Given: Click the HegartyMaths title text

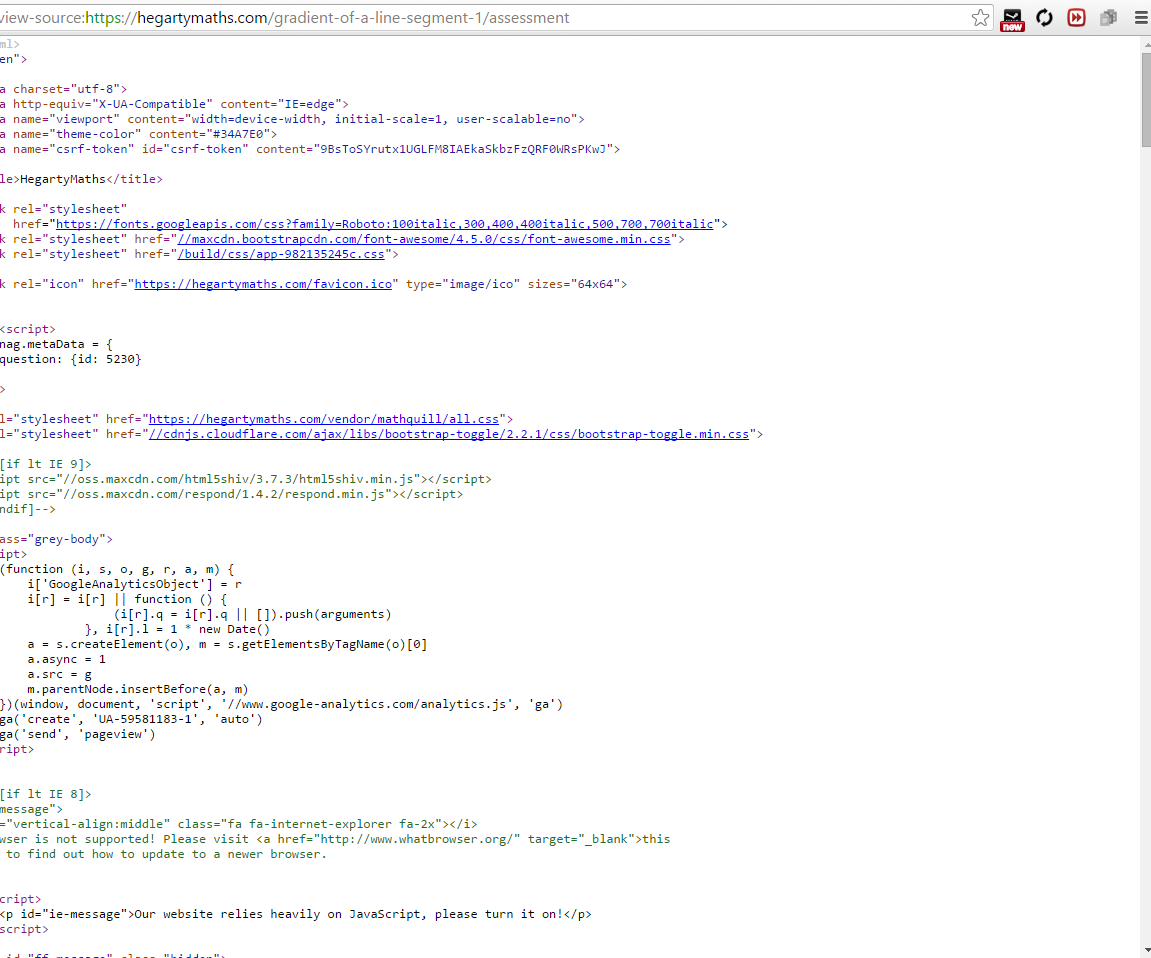Looking at the screenshot, I should coord(63,179).
